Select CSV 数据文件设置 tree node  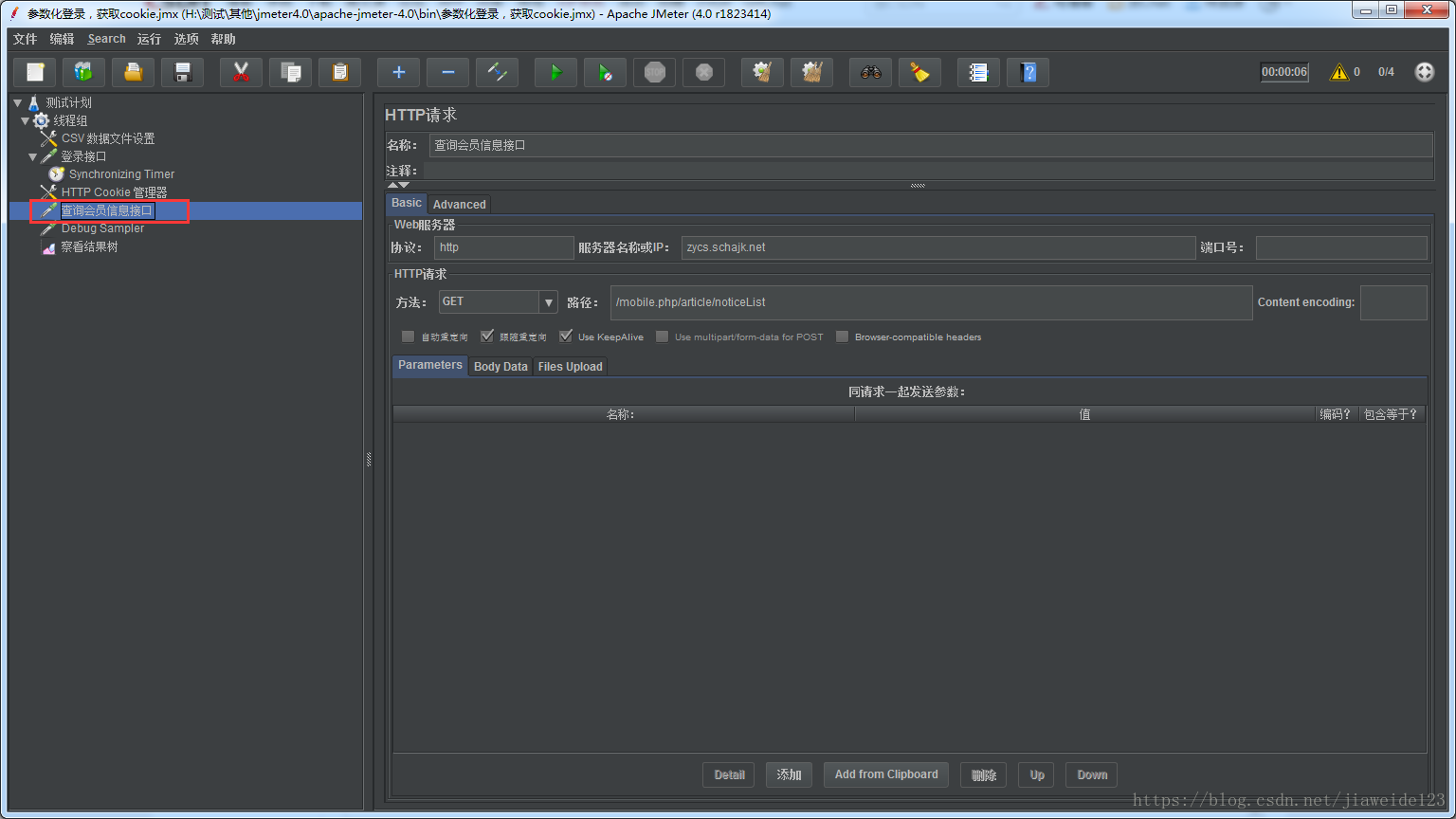(107, 138)
